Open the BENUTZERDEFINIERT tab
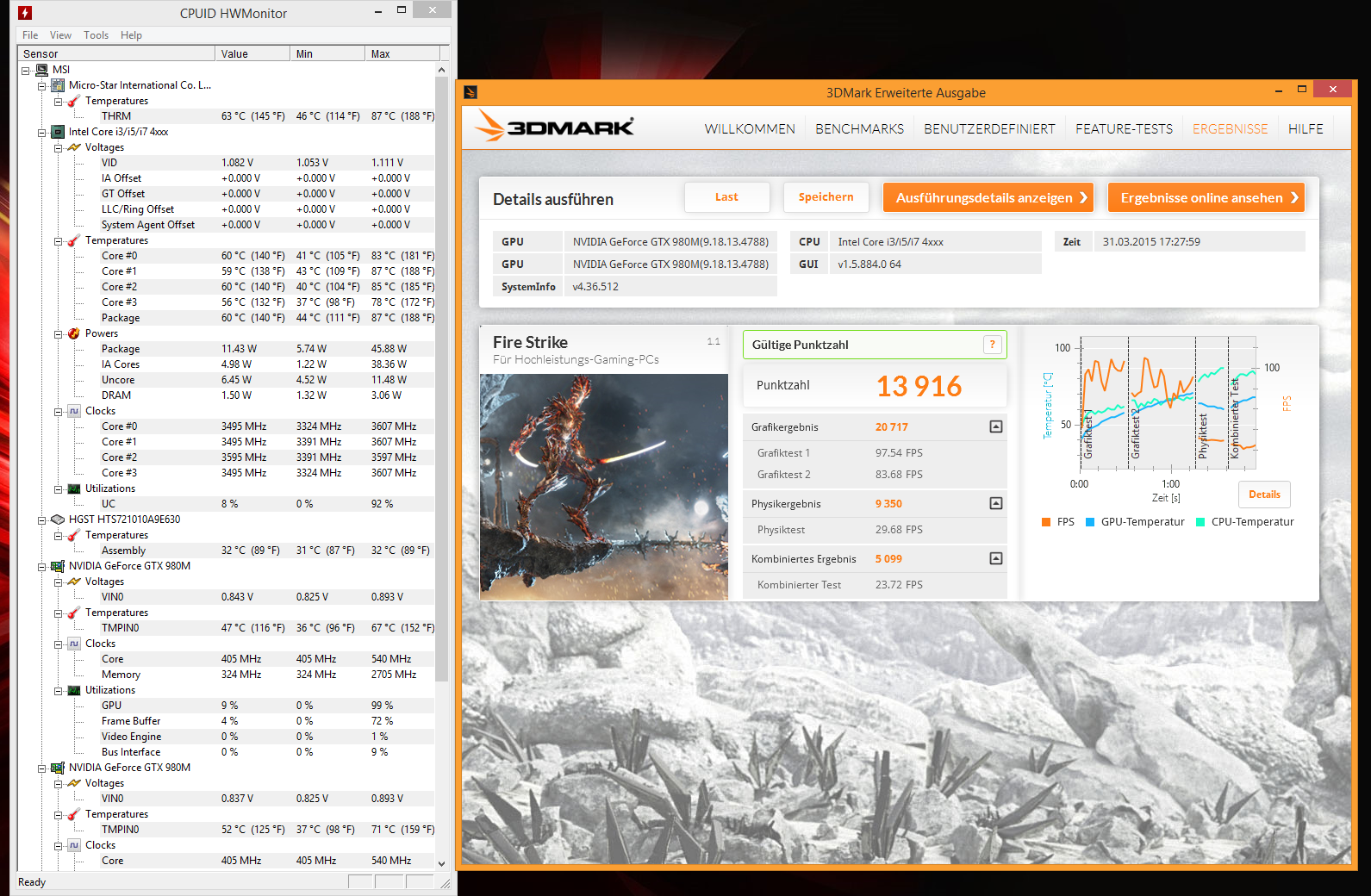This screenshot has height=896, width=1371. [989, 129]
